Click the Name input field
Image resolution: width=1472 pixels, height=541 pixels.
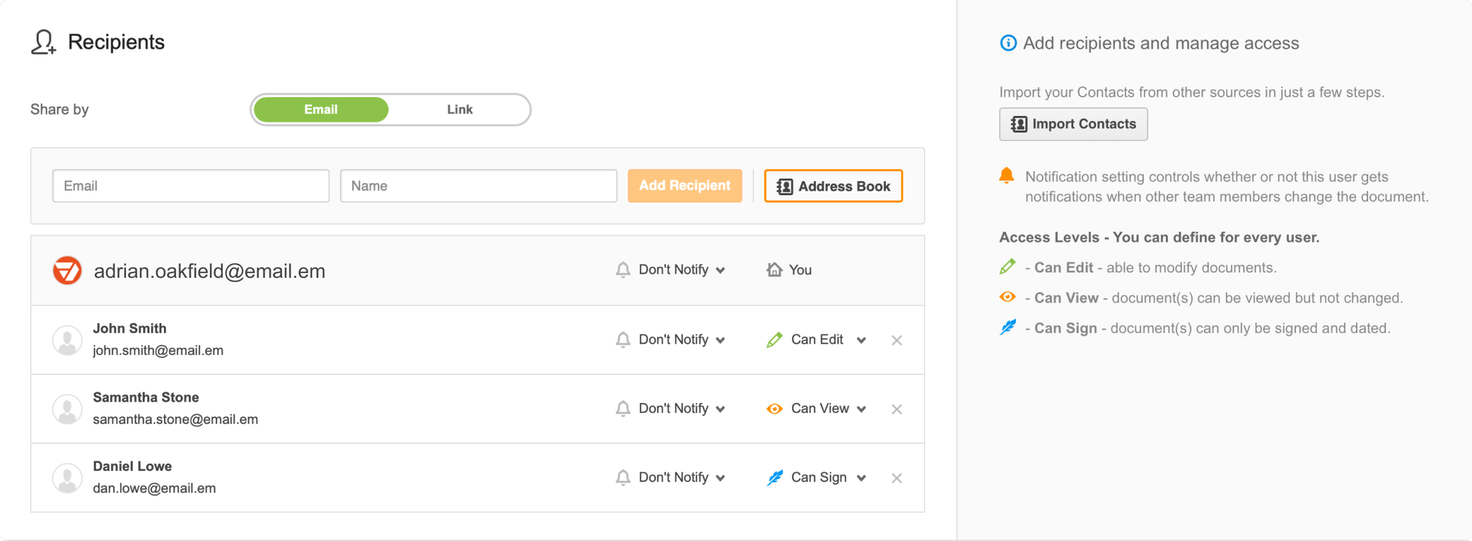tap(478, 186)
